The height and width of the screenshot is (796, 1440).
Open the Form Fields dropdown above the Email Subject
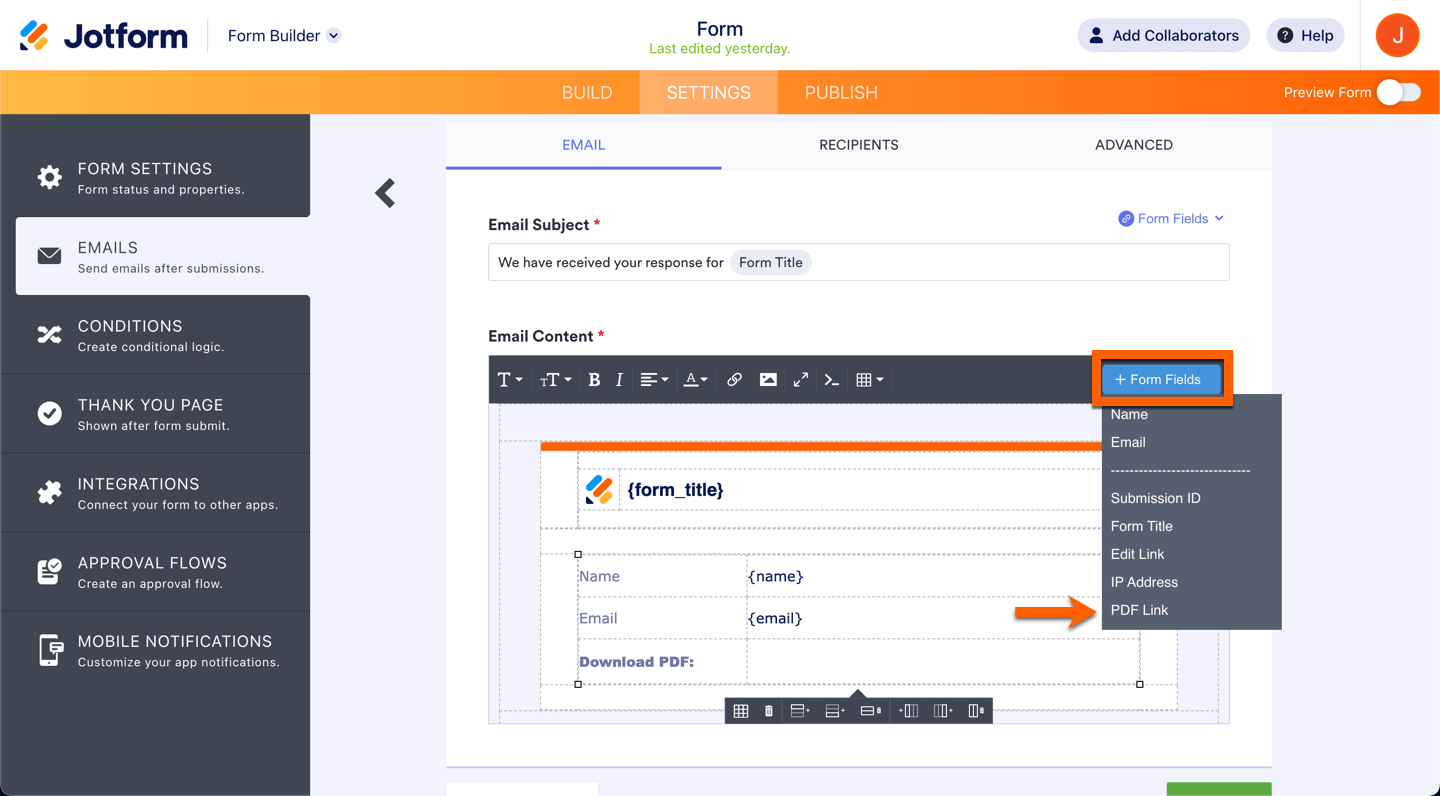click(1171, 219)
